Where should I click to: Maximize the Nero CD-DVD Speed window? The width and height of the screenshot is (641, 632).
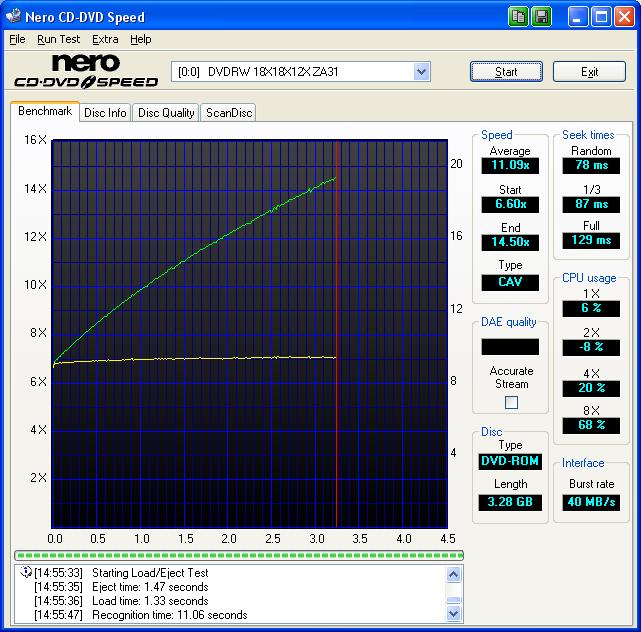(601, 17)
